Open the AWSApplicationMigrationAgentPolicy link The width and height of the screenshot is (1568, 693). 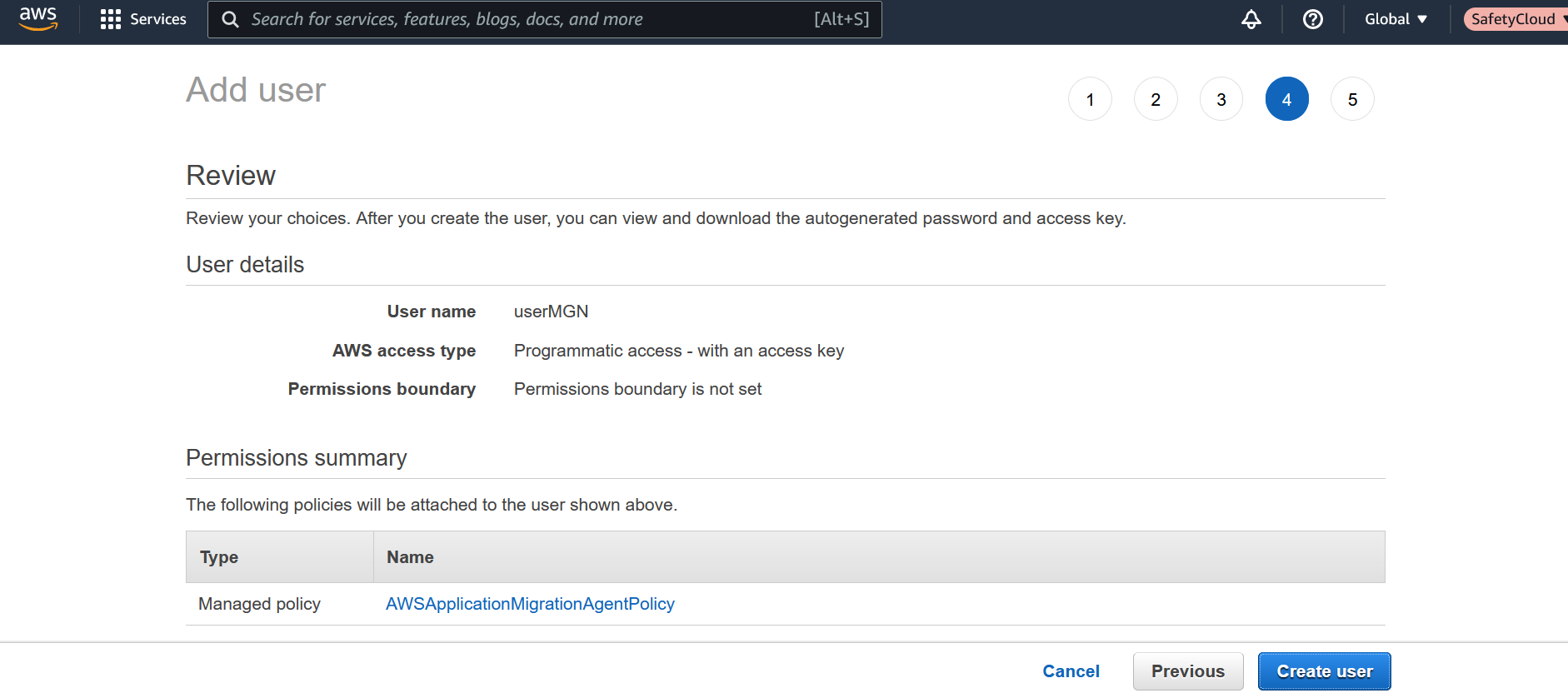(530, 604)
